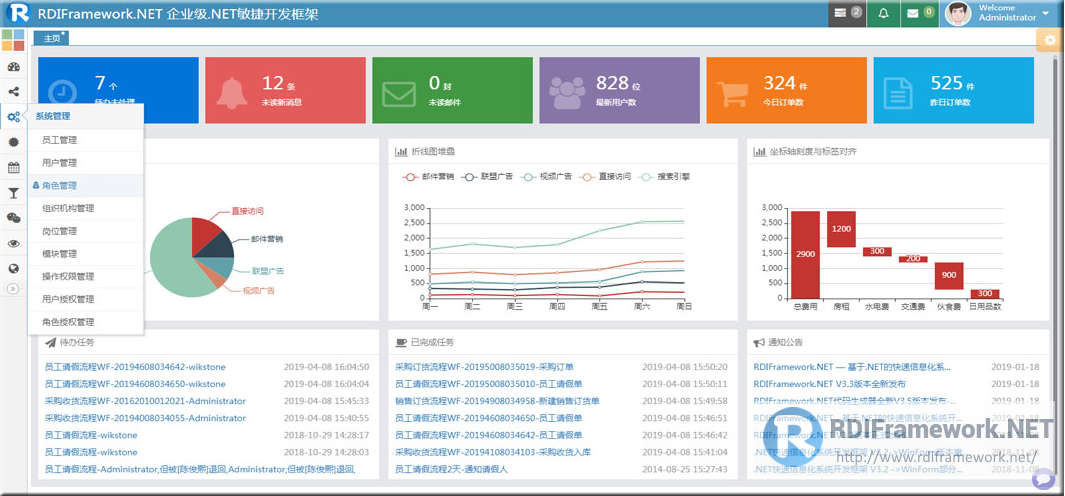Open the orange settings gear panel button
Image resolution: width=1065 pixels, height=496 pixels.
pyautogui.click(x=1049, y=40)
